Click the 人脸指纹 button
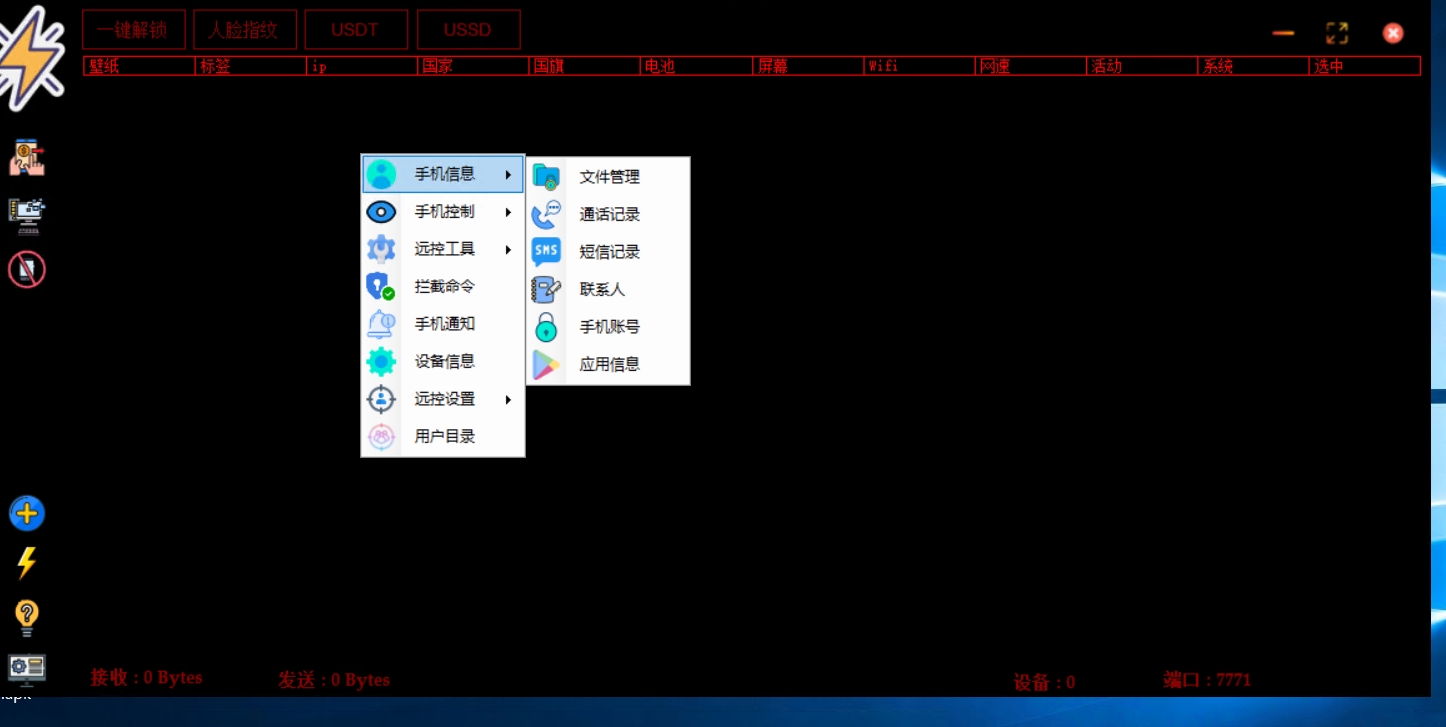Image resolution: width=1446 pixels, height=727 pixels. click(x=245, y=30)
